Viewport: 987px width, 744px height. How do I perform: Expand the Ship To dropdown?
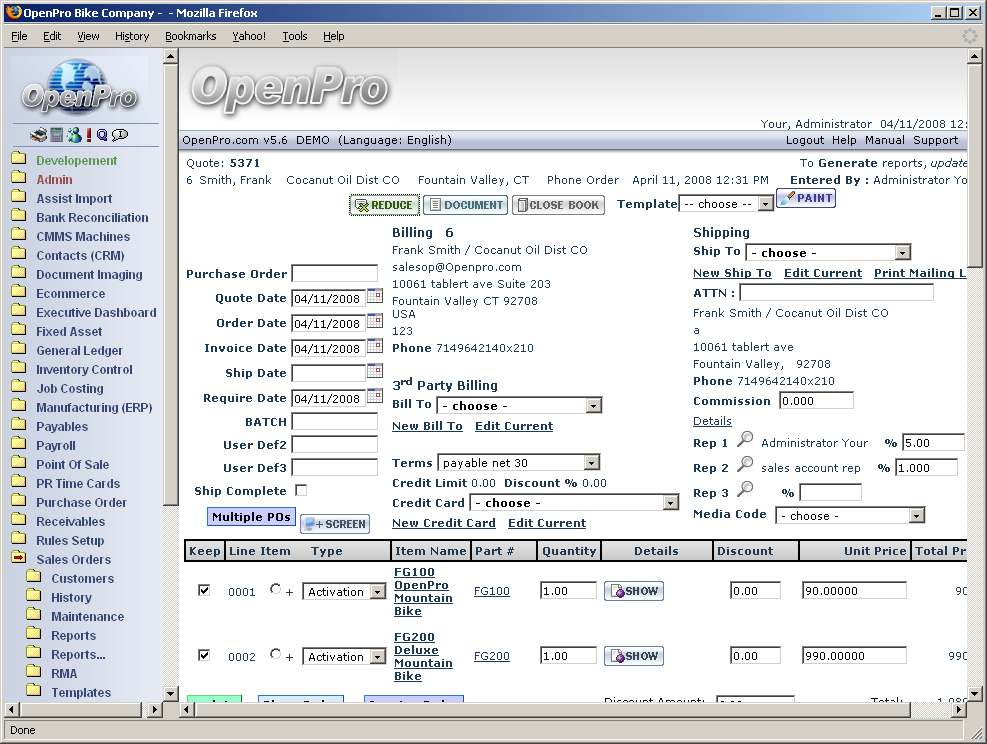(x=828, y=253)
